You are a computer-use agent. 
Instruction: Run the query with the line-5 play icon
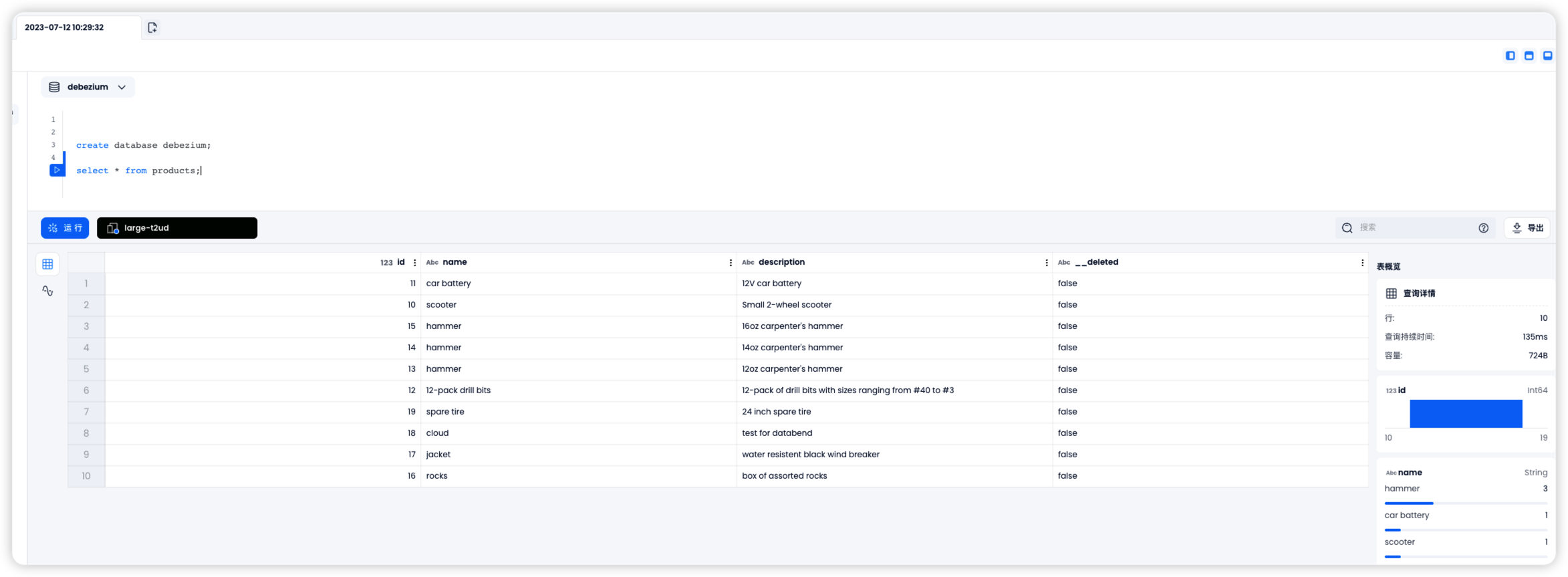[x=57, y=170]
